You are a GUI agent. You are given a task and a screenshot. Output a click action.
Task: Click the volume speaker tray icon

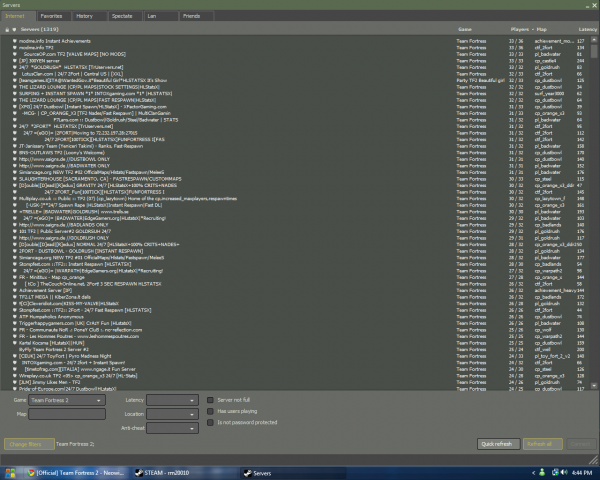564,473
